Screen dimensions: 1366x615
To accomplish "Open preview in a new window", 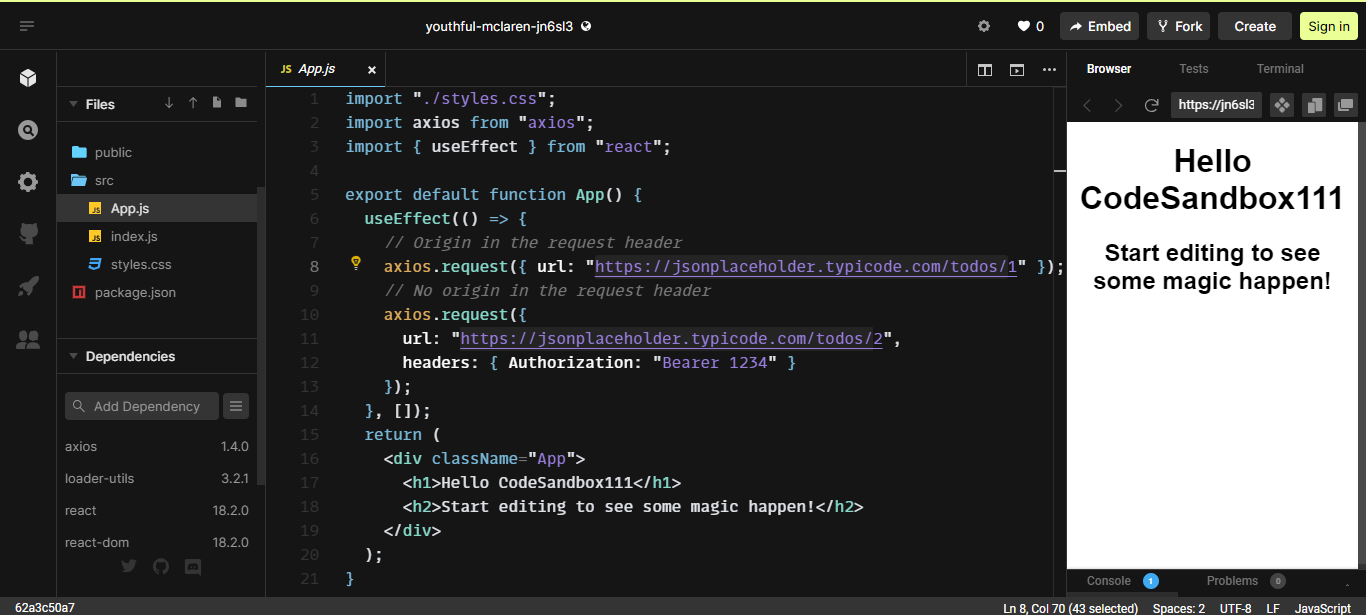I will point(1345,104).
